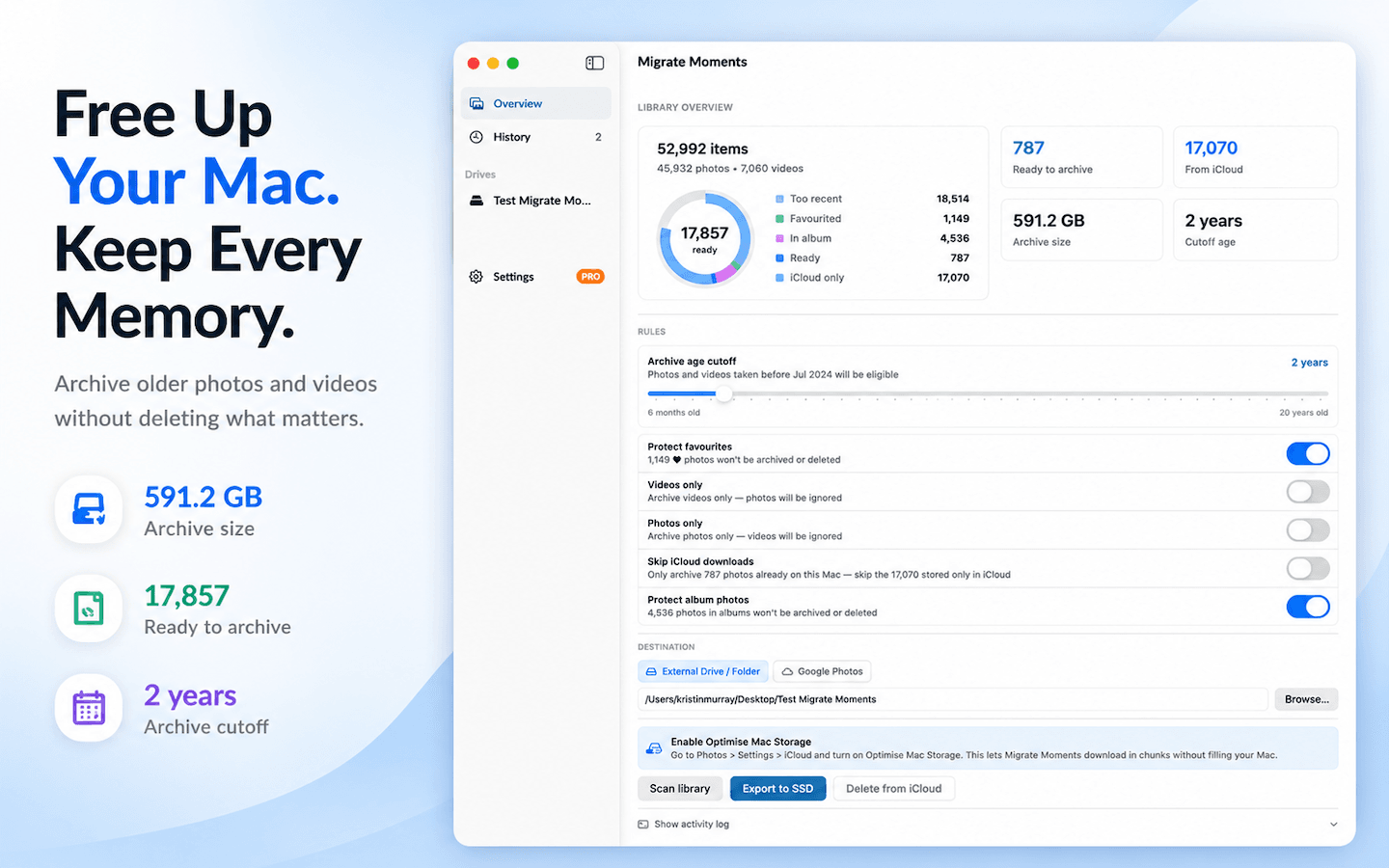Image resolution: width=1389 pixels, height=868 pixels.
Task: Click the archive age cutoff slider handle
Action: coord(724,393)
